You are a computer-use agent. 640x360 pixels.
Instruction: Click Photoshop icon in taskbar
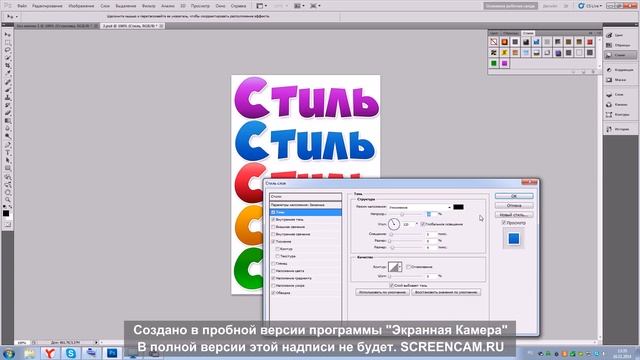coord(112,353)
